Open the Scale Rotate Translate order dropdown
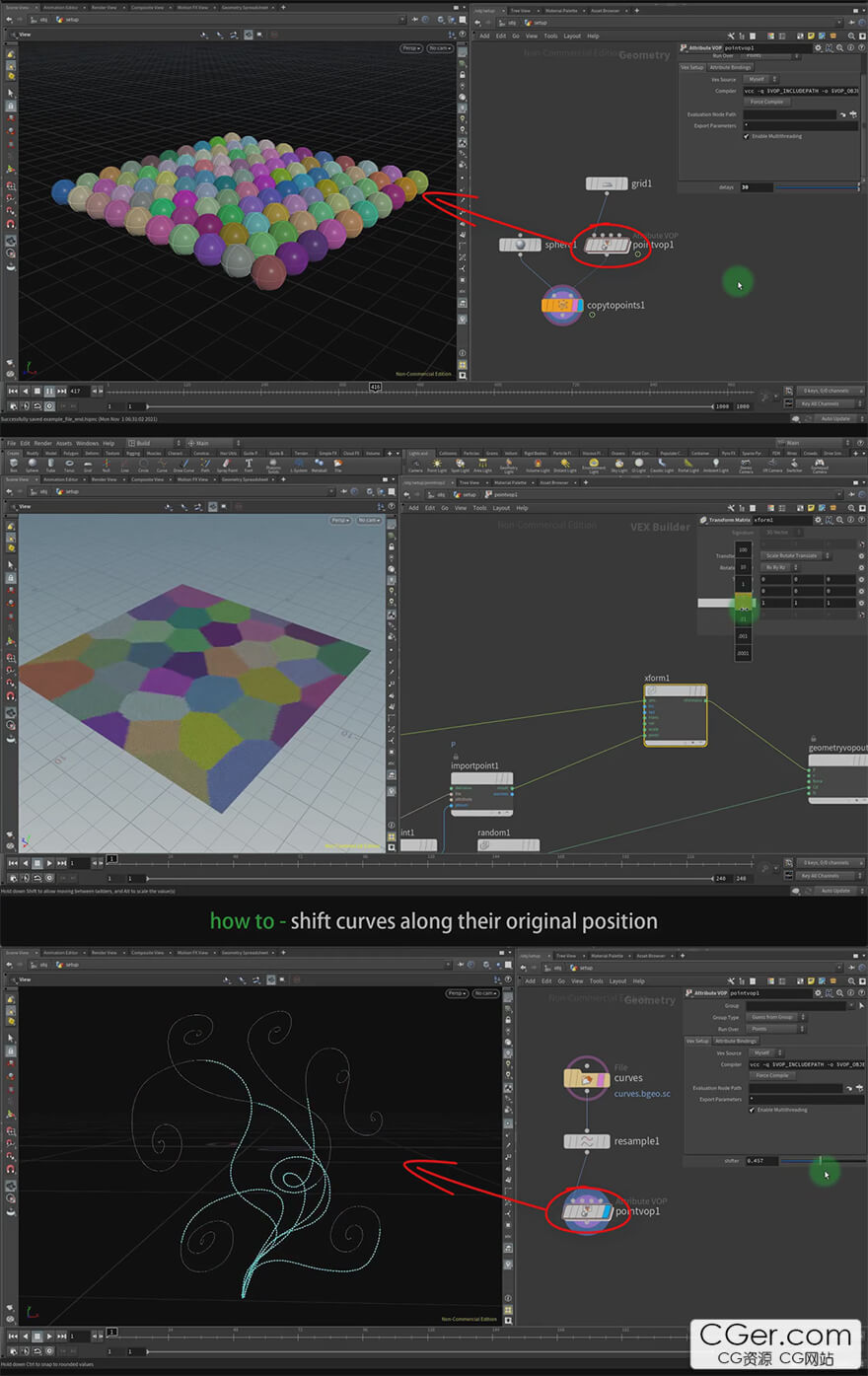 tap(796, 555)
